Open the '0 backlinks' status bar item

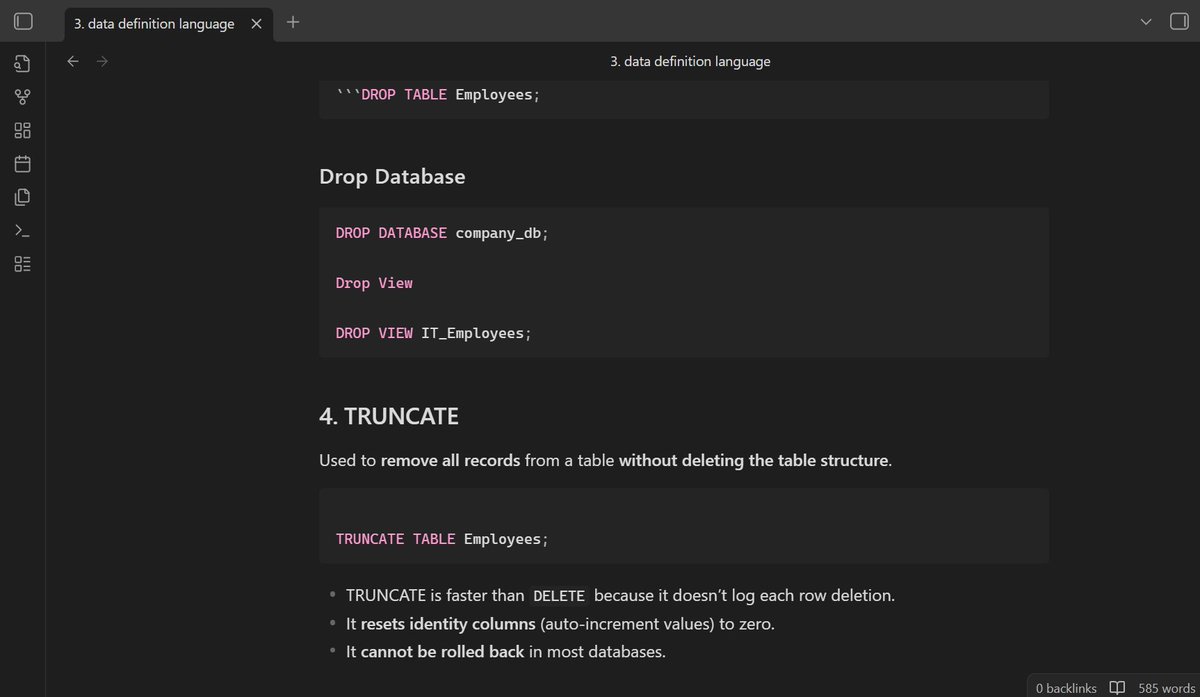tap(1066, 688)
